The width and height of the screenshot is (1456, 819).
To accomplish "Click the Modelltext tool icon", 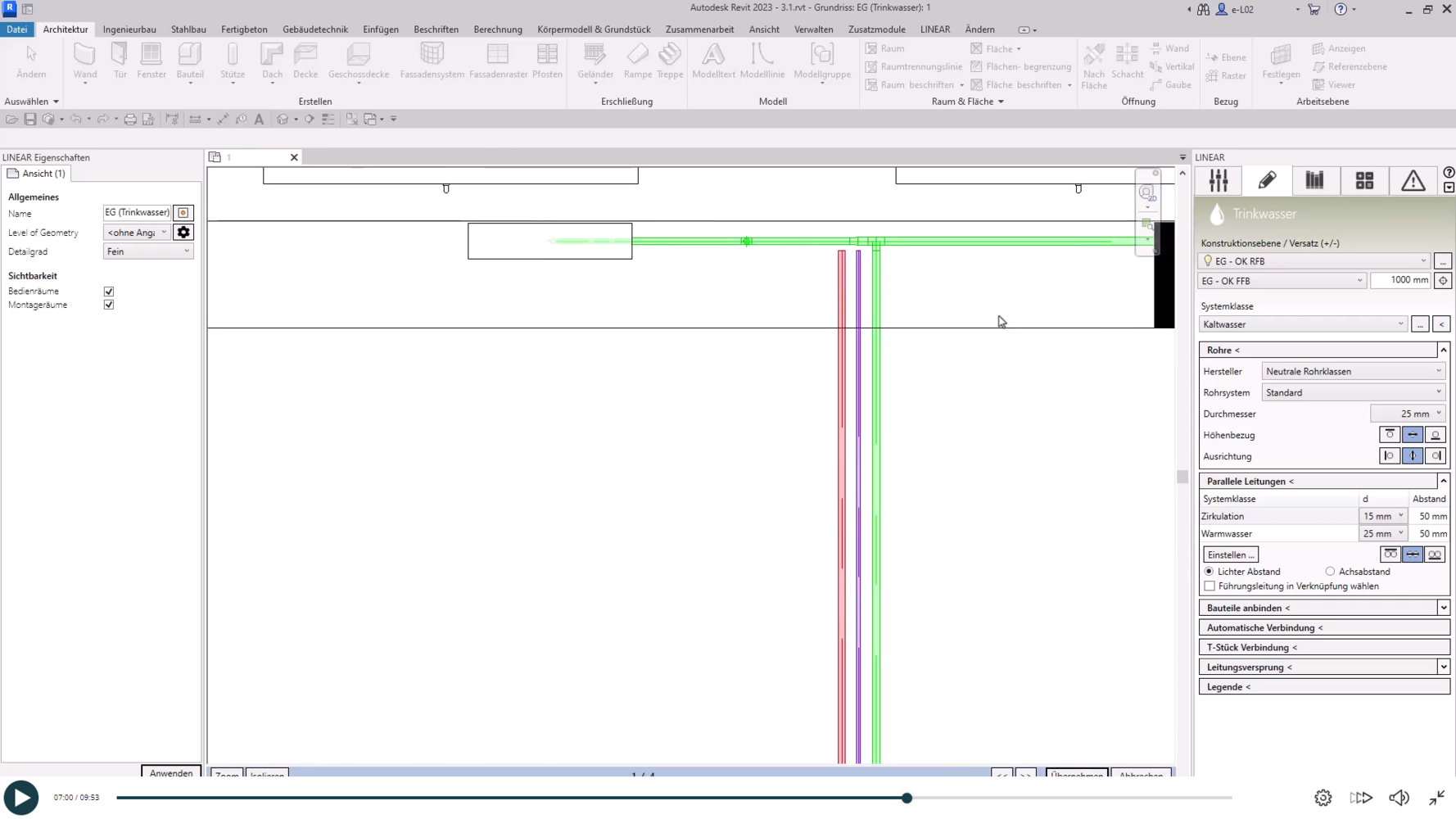I will coord(713,61).
